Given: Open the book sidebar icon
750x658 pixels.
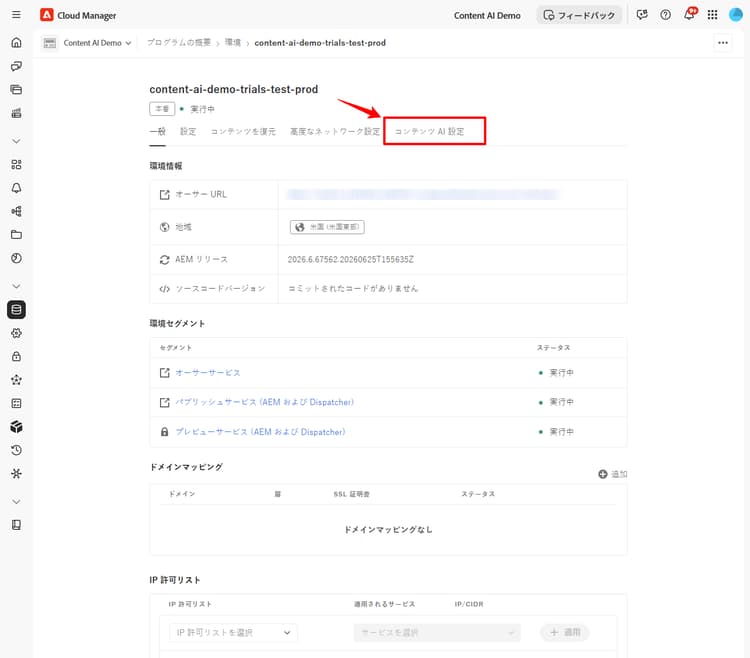Looking at the screenshot, I should 16,525.
